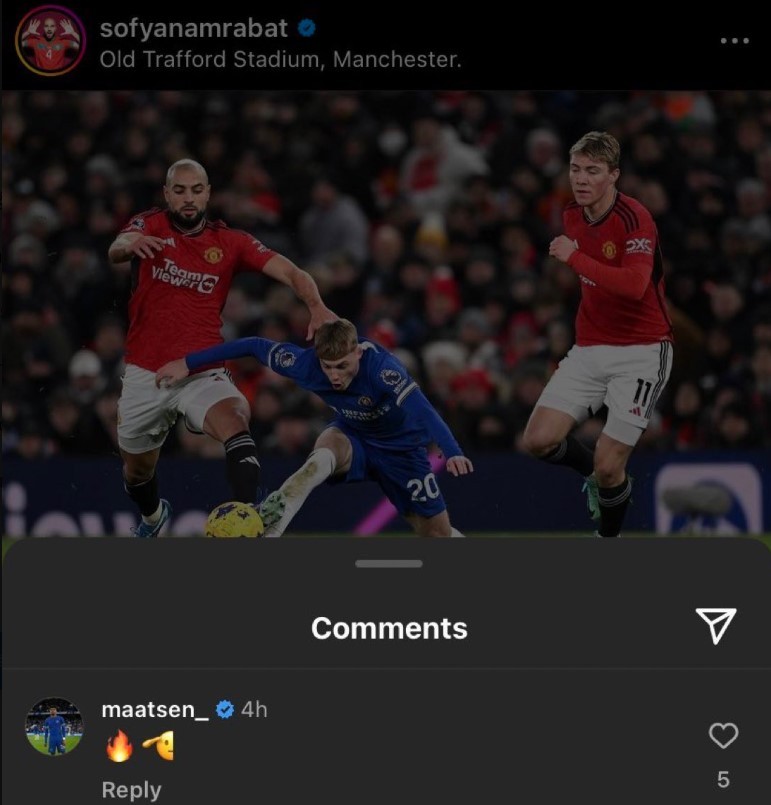Tap the 4h timestamp on the comment
Image resolution: width=771 pixels, height=805 pixels.
click(x=254, y=710)
